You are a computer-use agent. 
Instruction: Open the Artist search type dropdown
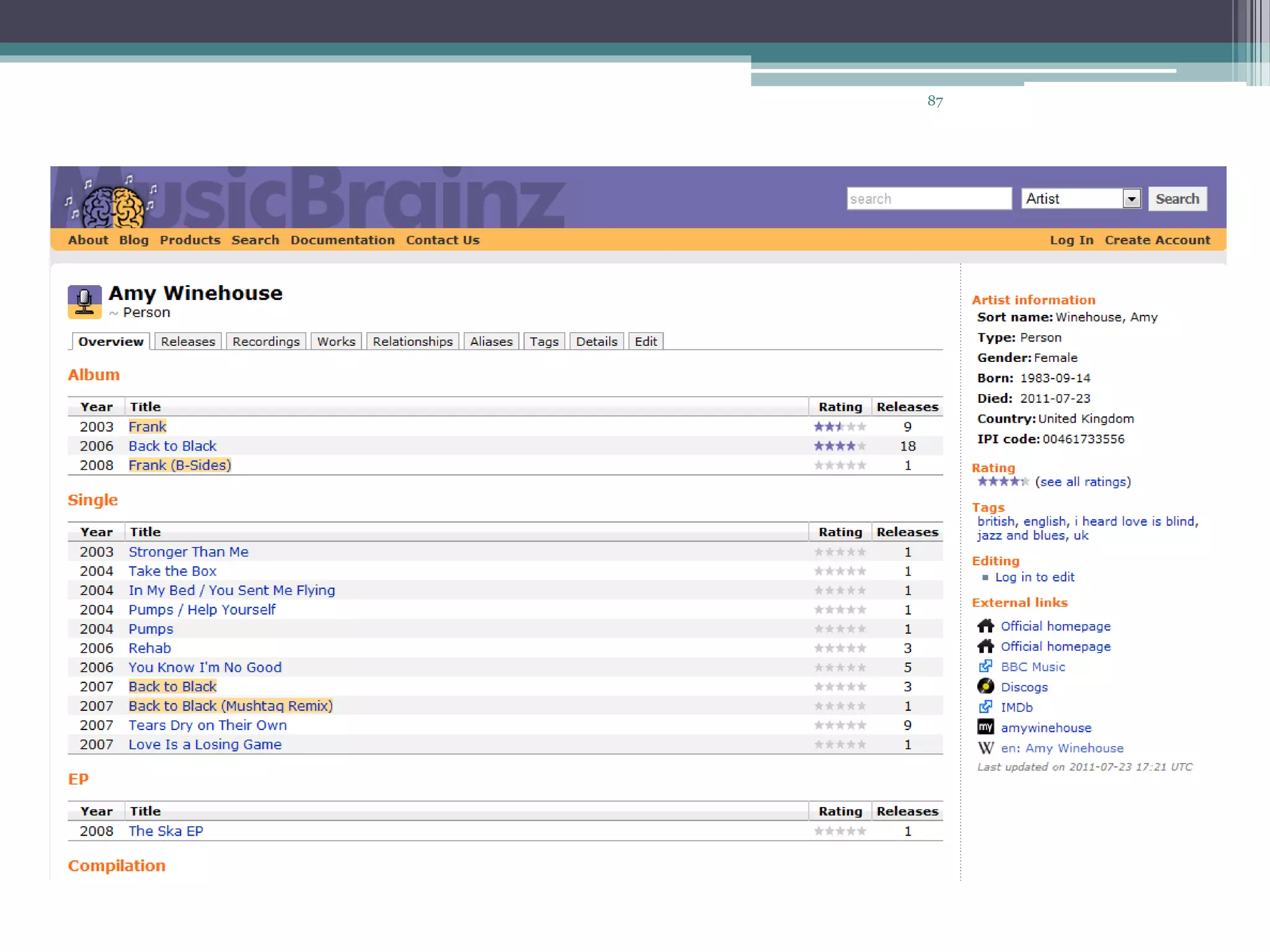(x=1132, y=199)
